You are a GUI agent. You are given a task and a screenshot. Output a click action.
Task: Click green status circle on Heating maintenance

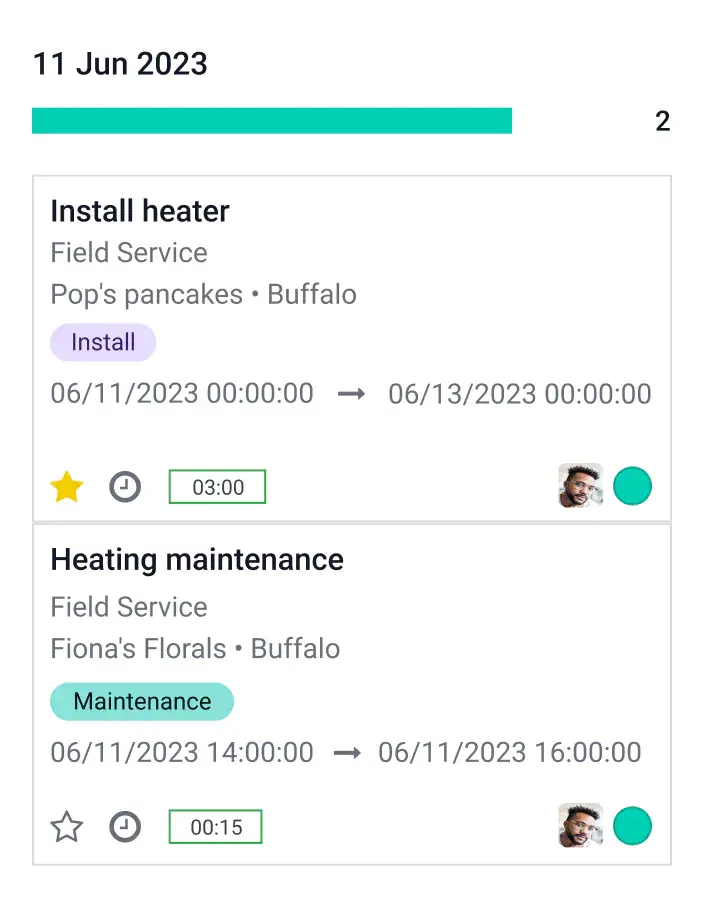[632, 826]
